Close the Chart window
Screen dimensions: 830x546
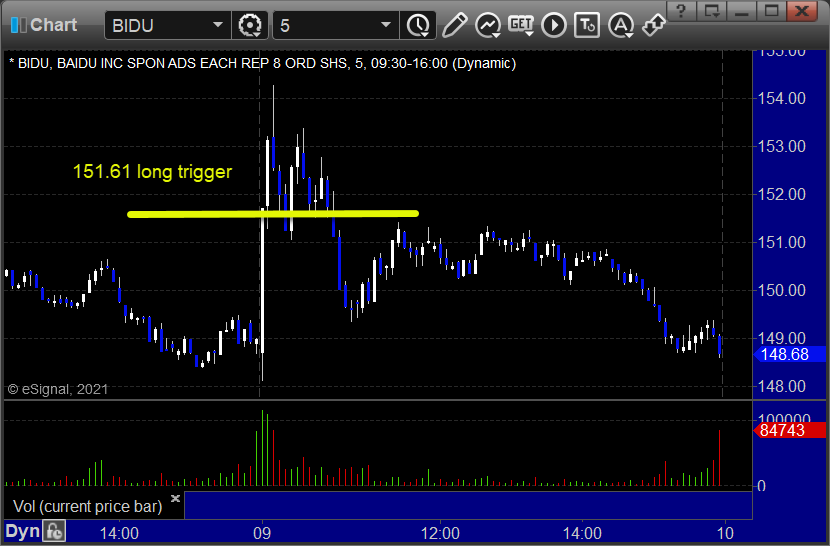[802, 11]
